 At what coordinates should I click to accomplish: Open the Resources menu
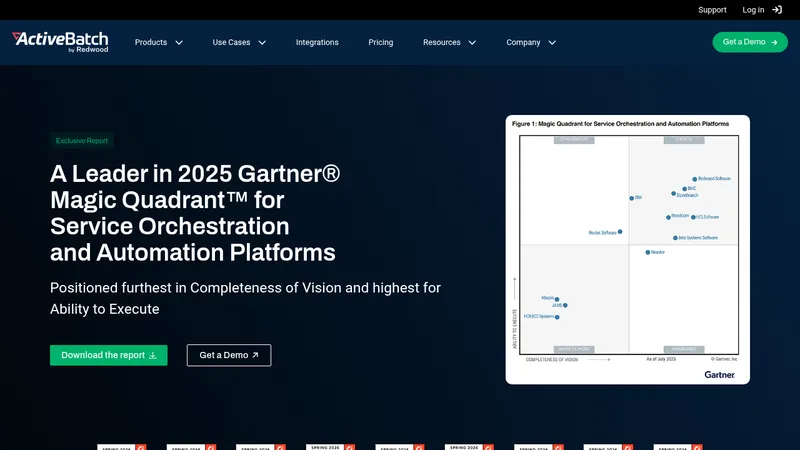pyautogui.click(x=441, y=42)
